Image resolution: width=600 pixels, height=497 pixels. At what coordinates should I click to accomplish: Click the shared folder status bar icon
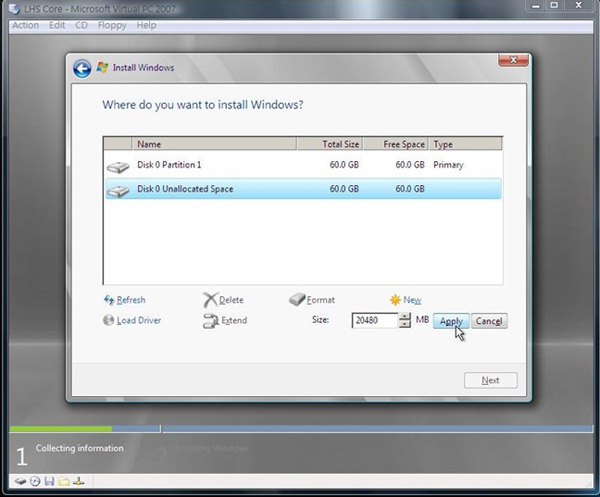click(62, 482)
